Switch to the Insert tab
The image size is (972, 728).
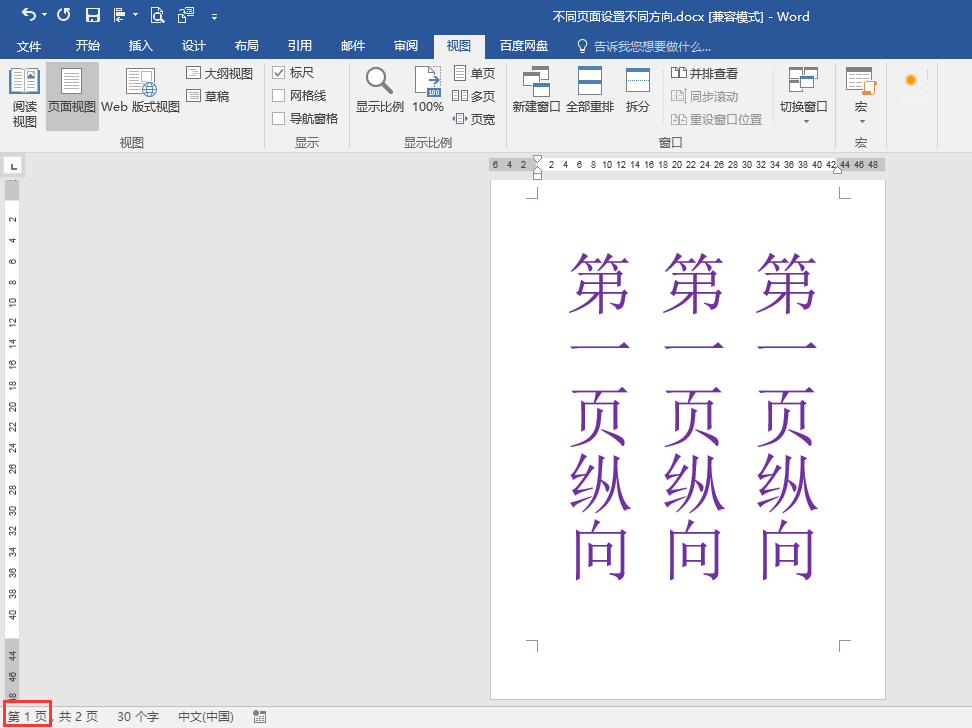pos(141,46)
